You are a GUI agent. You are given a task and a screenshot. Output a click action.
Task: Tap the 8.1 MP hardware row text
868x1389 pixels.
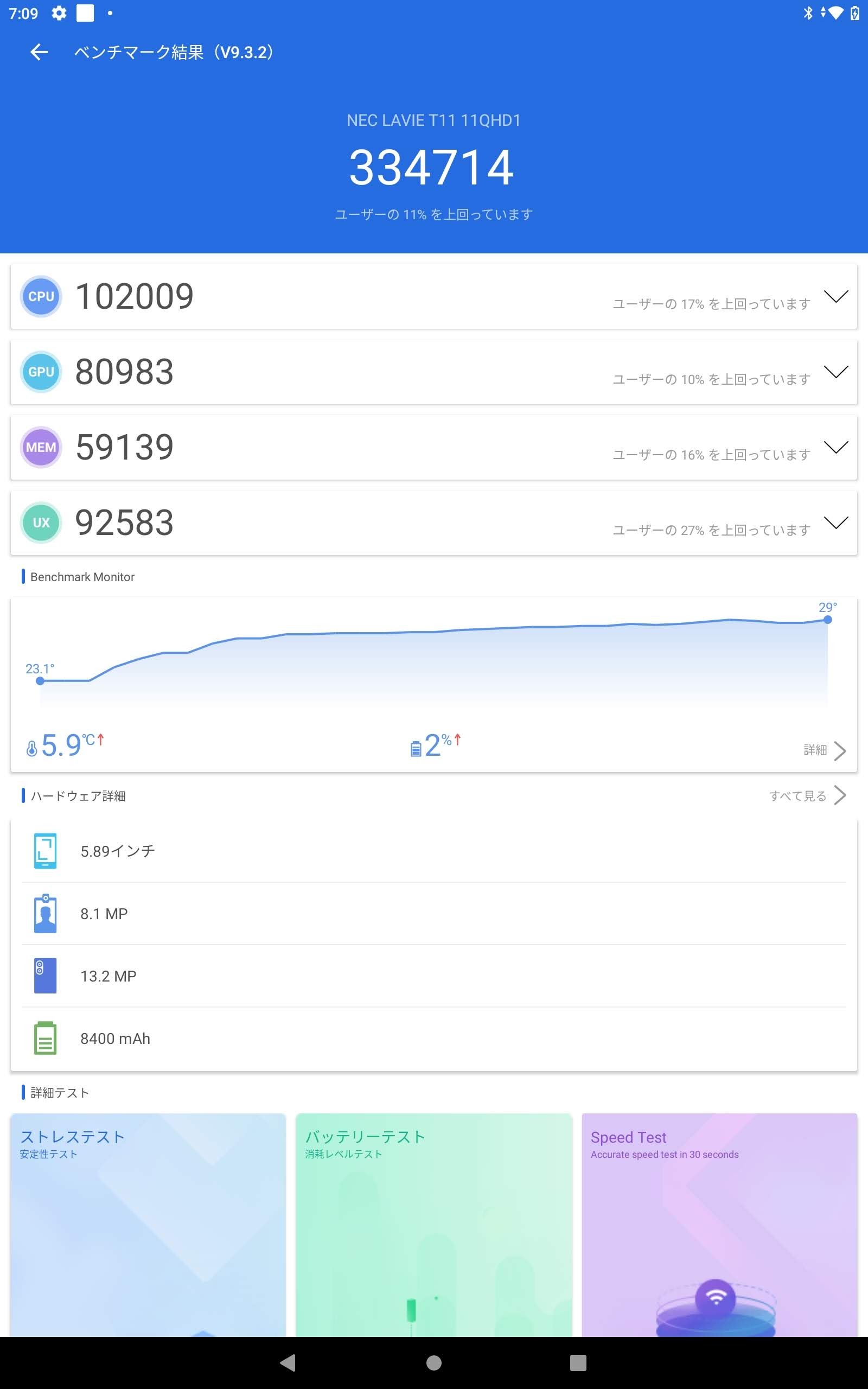click(104, 914)
